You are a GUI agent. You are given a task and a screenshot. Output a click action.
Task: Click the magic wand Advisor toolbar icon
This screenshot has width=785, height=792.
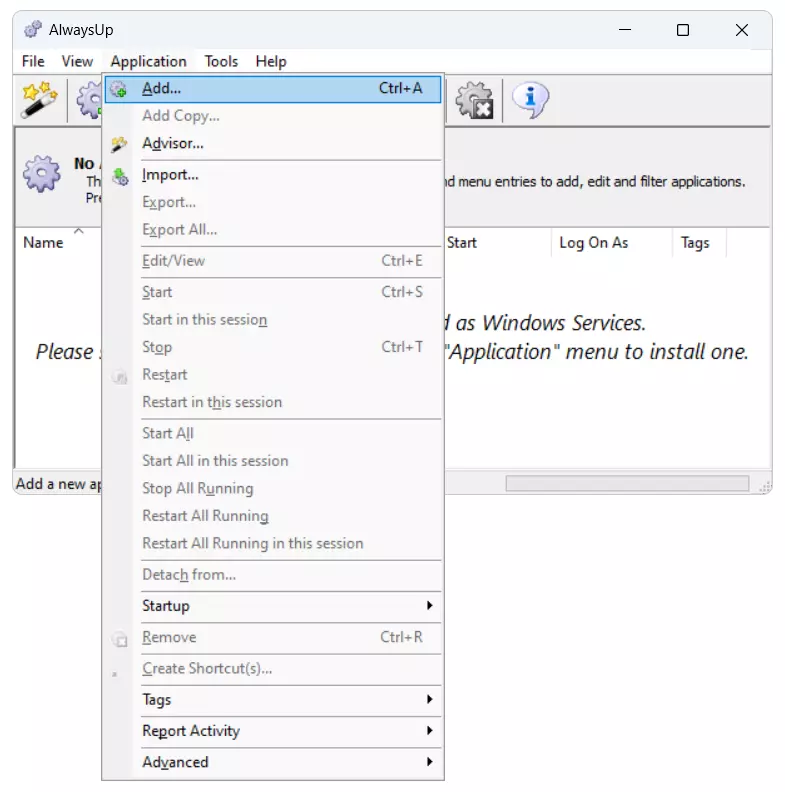tap(39, 100)
